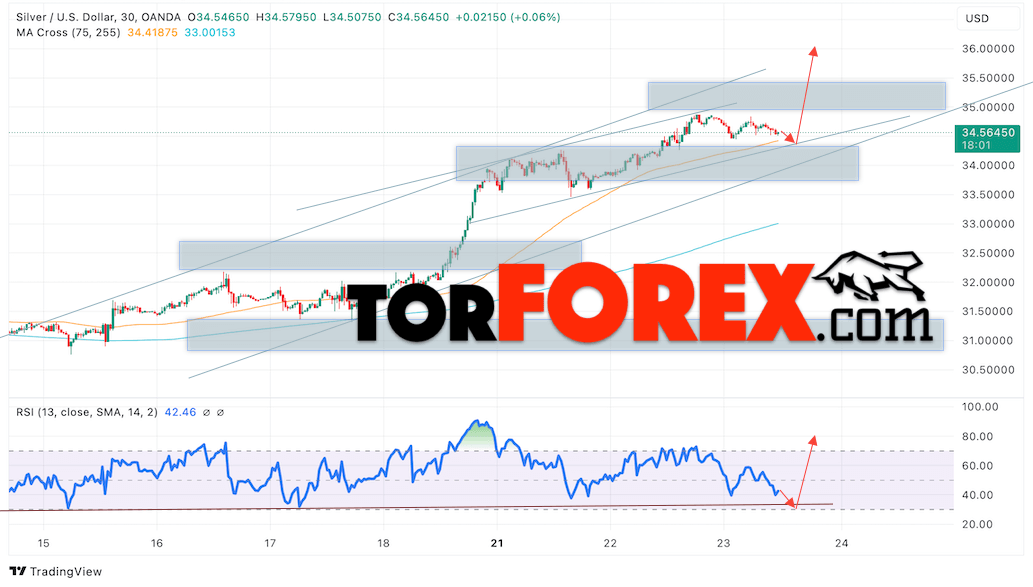The height and width of the screenshot is (587, 1033).
Task: Click the 18:01 bar countdown timer
Action: (x=976, y=145)
